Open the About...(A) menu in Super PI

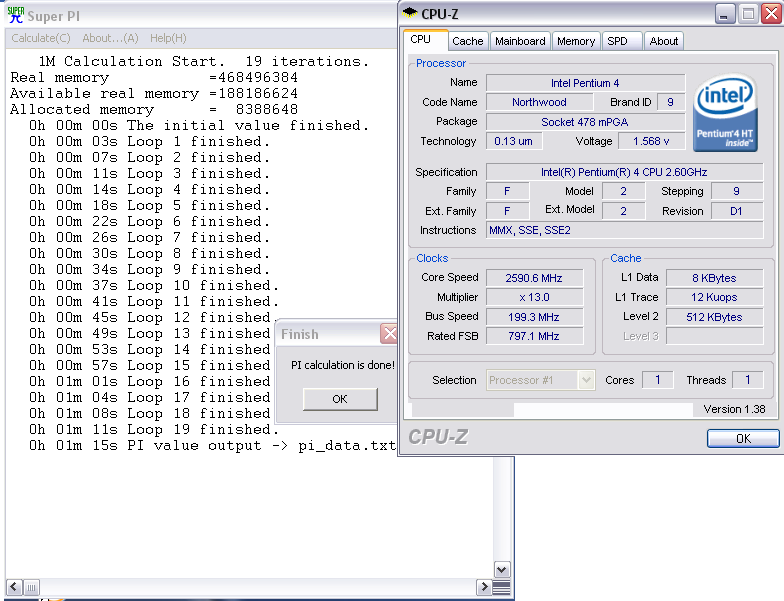(110, 38)
